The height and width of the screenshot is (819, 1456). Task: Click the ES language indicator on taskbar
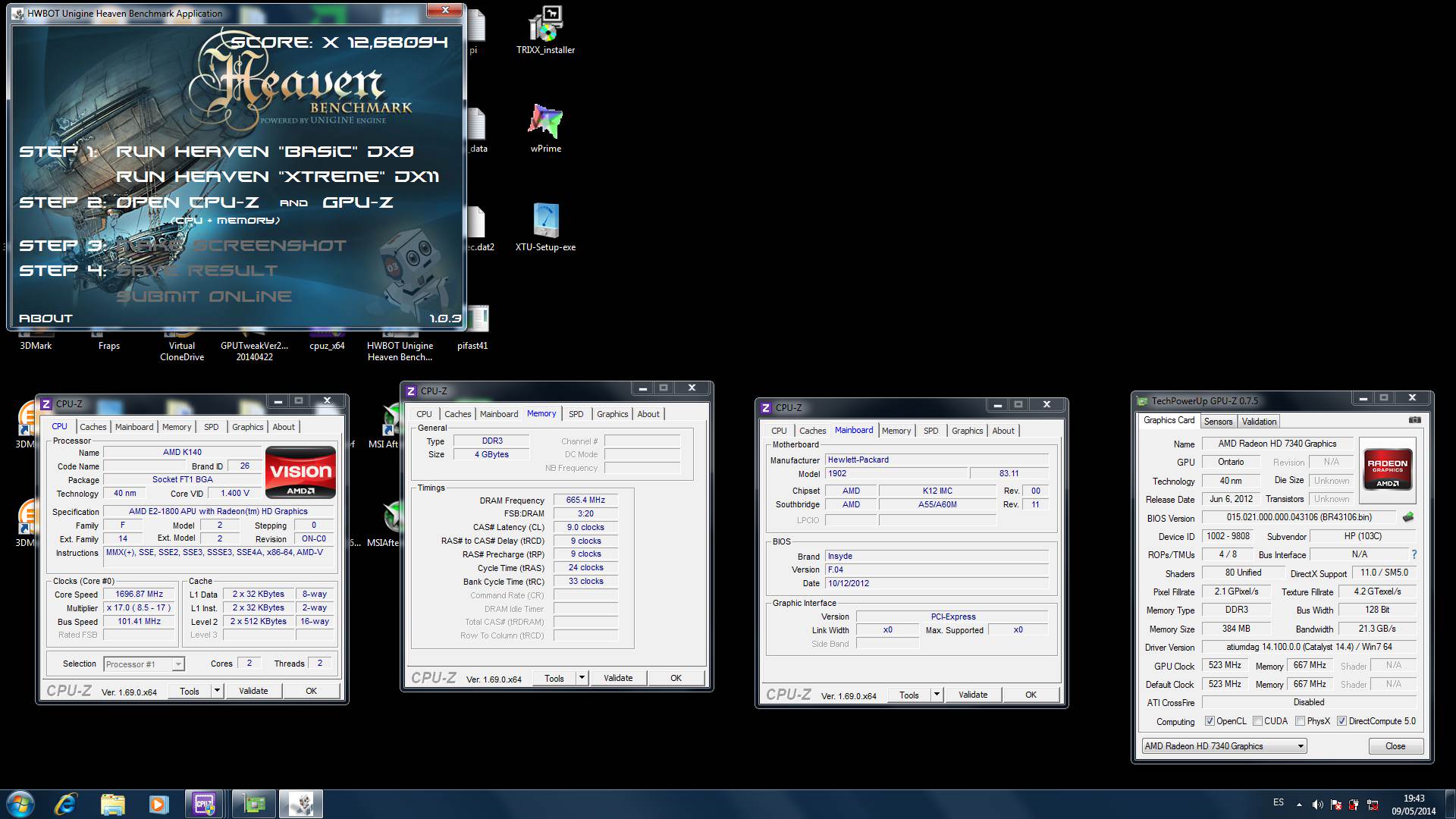(1279, 802)
